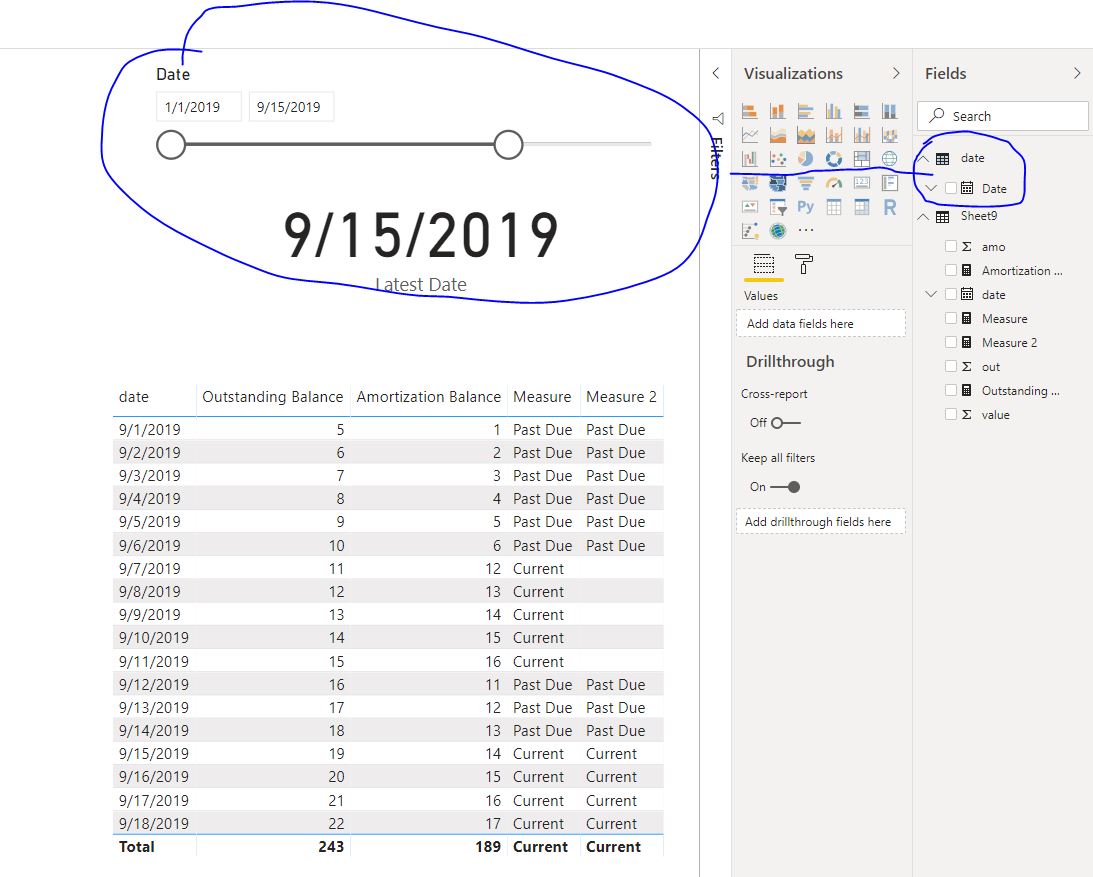The height and width of the screenshot is (877, 1093).
Task: Select the Table visual
Action: coord(834,207)
